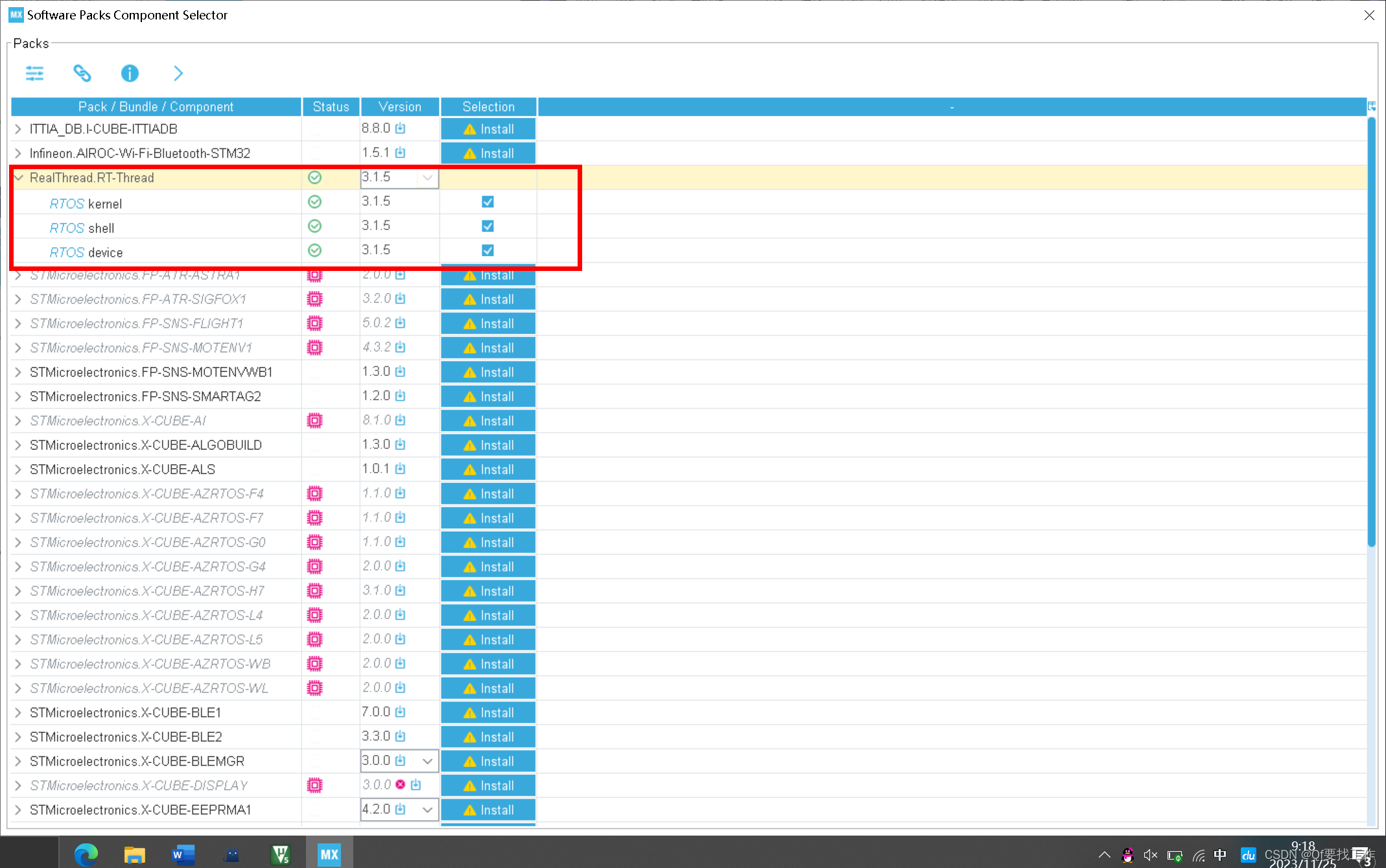
Task: Uncheck the RTOS kernel selection checkbox
Action: point(487,202)
